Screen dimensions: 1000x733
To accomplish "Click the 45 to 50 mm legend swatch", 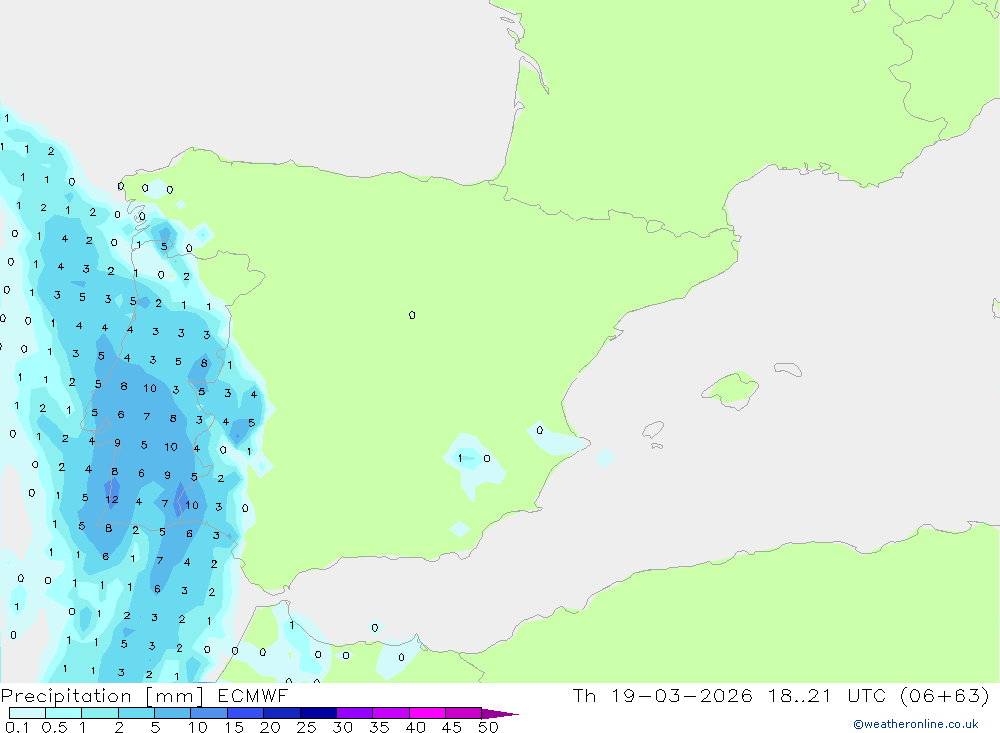I will pos(464,713).
